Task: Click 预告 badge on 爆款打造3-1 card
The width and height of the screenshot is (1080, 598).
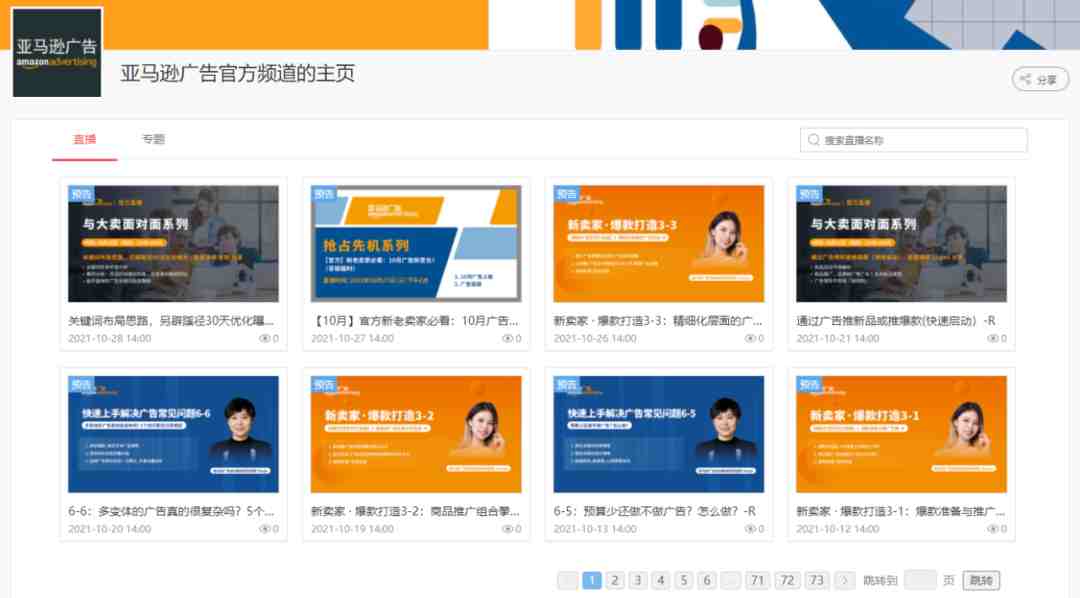Action: click(809, 384)
